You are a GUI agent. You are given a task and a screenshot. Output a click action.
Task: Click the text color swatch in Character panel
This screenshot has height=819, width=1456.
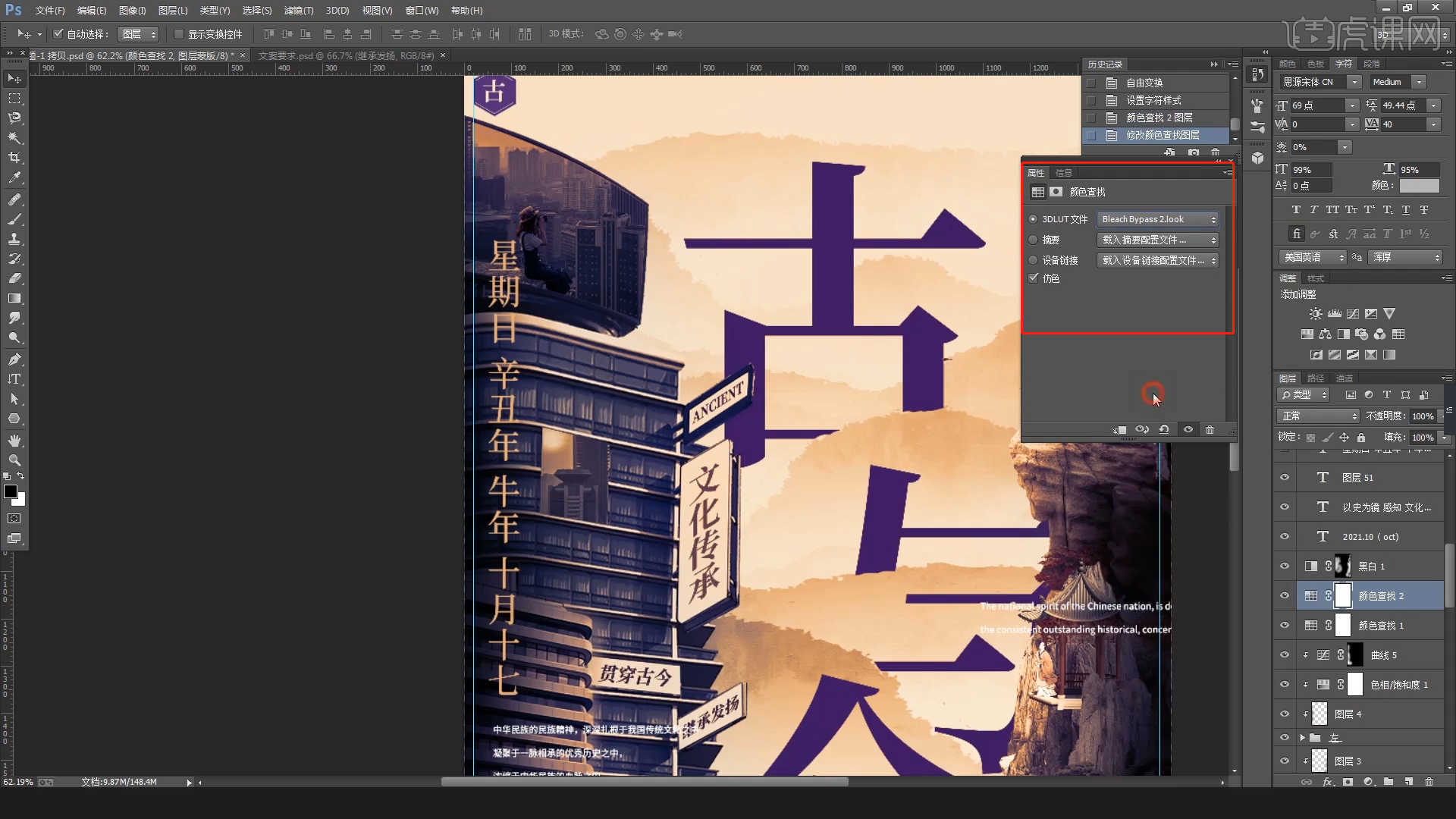pyautogui.click(x=1419, y=186)
